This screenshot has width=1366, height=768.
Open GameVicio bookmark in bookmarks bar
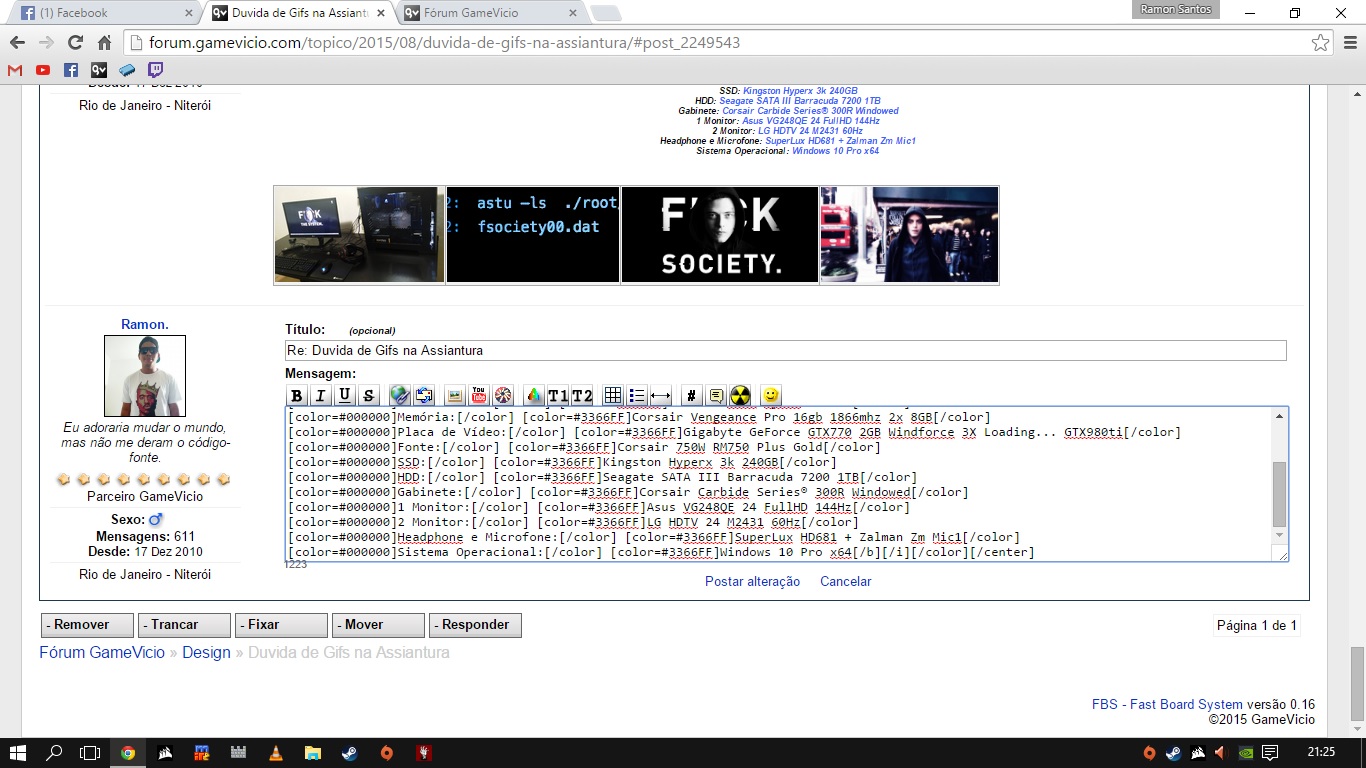(99, 70)
